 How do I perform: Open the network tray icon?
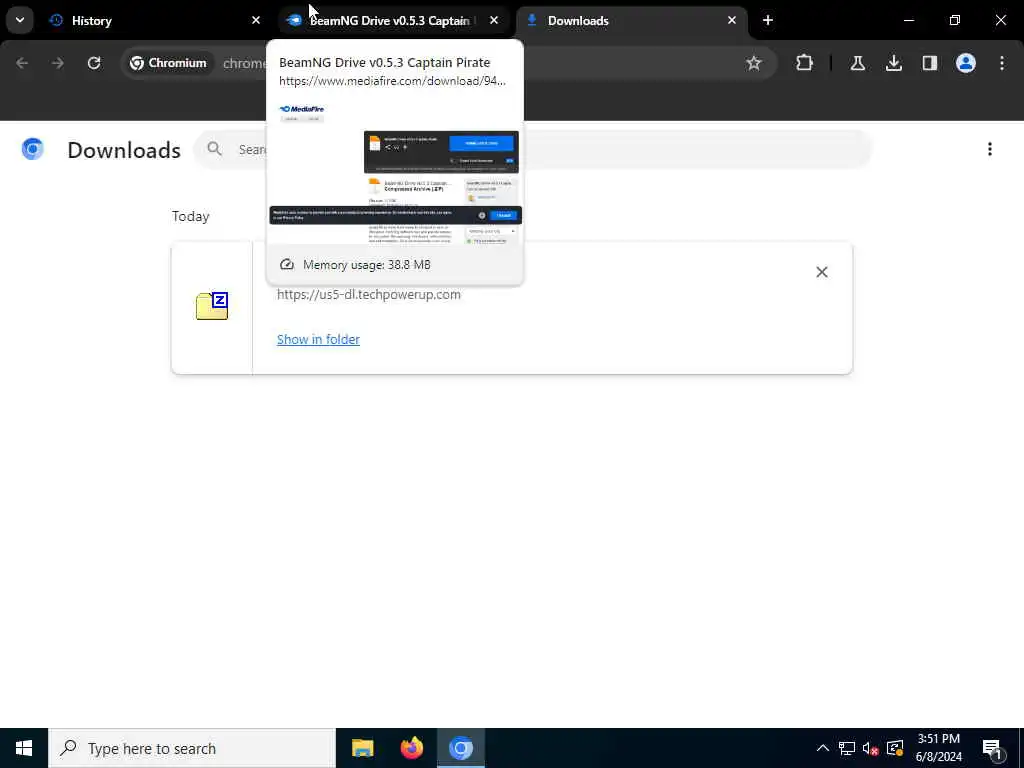(847, 748)
